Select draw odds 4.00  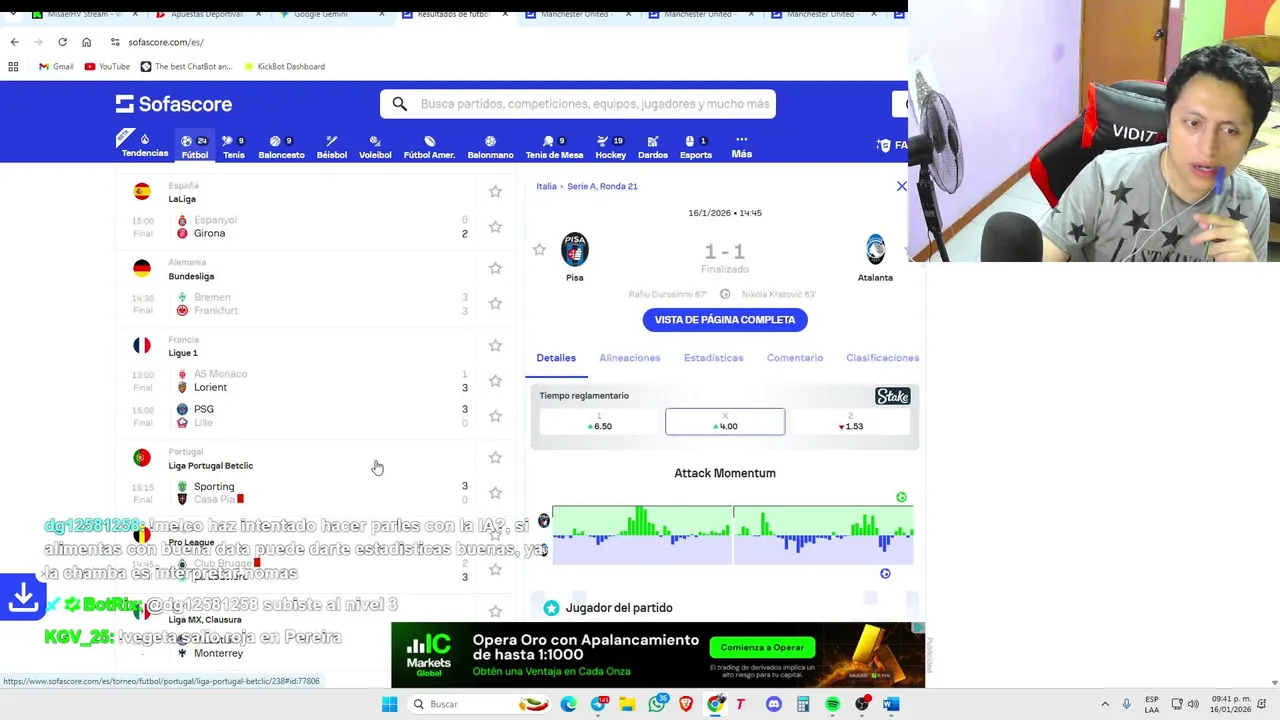point(725,422)
